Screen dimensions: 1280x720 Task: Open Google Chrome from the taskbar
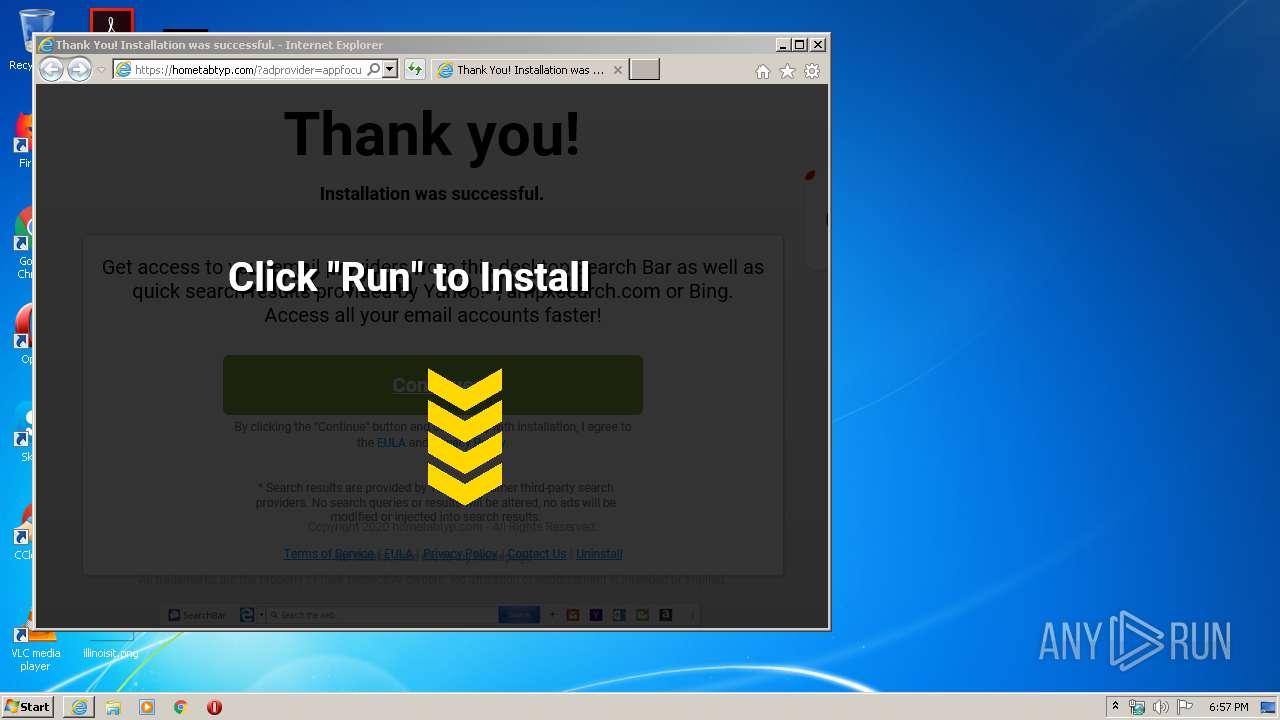click(181, 707)
